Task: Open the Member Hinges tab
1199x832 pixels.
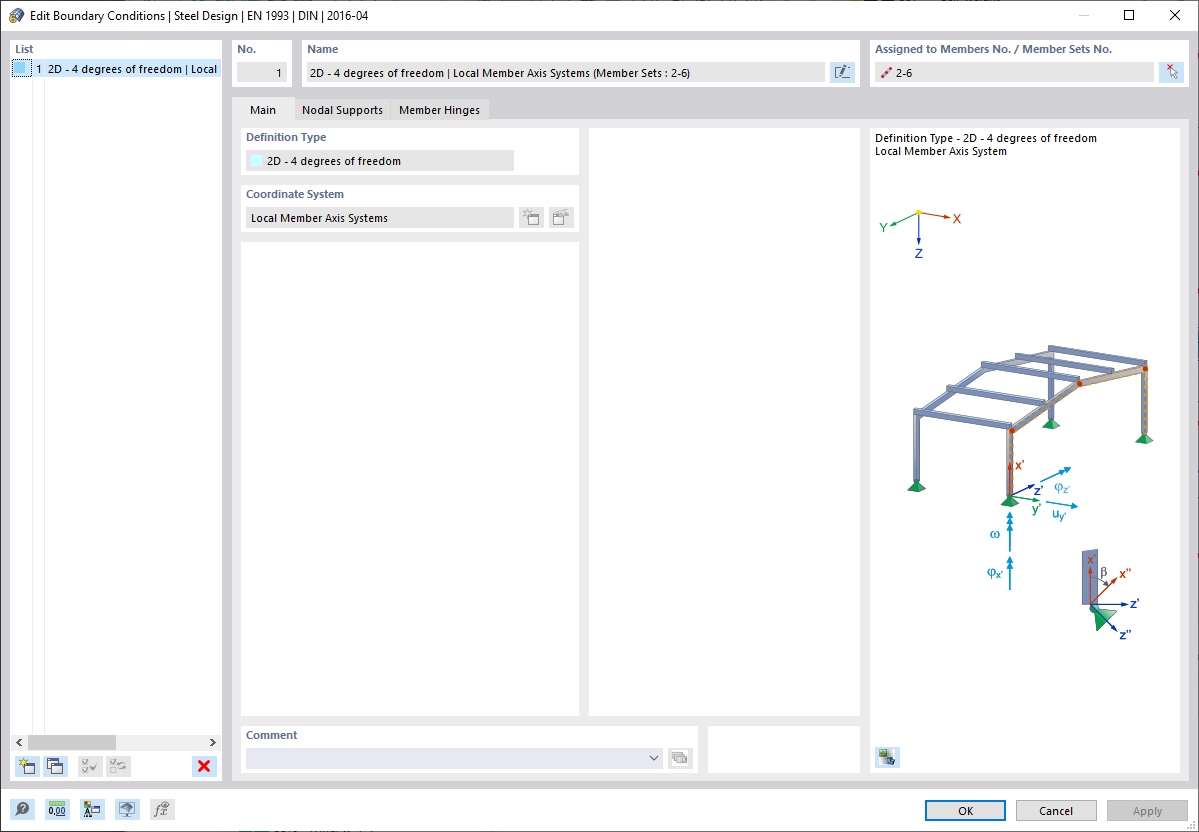Action: (440, 110)
